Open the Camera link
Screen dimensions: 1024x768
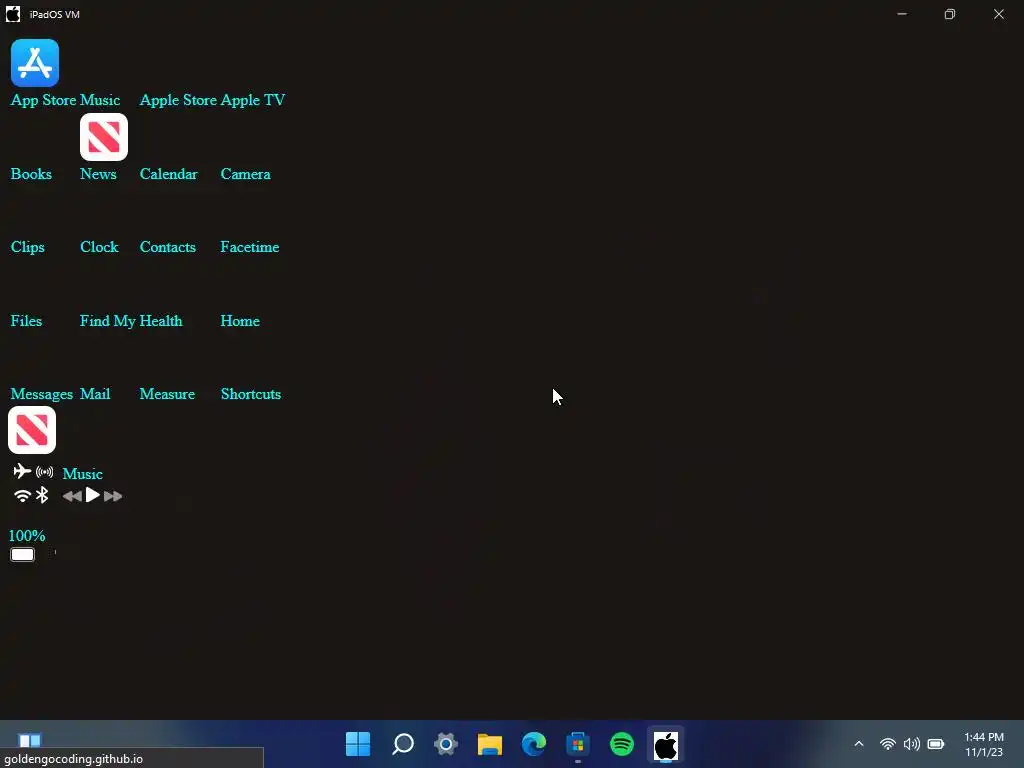point(246,174)
